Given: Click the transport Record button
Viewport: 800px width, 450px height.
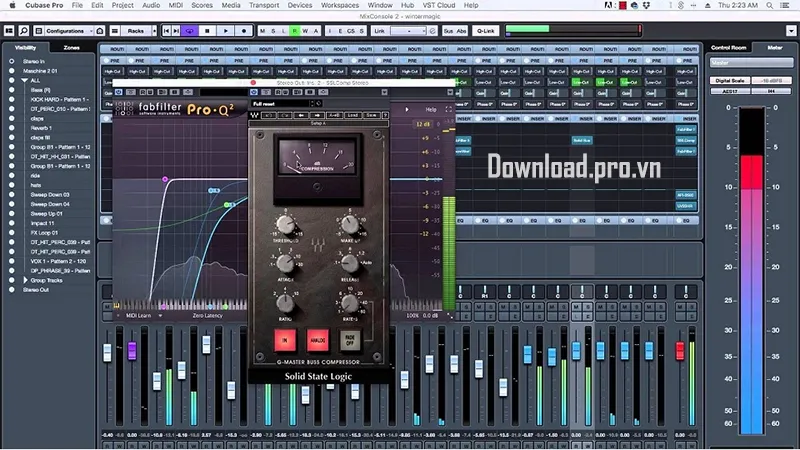Looking at the screenshot, I should coord(244,31).
